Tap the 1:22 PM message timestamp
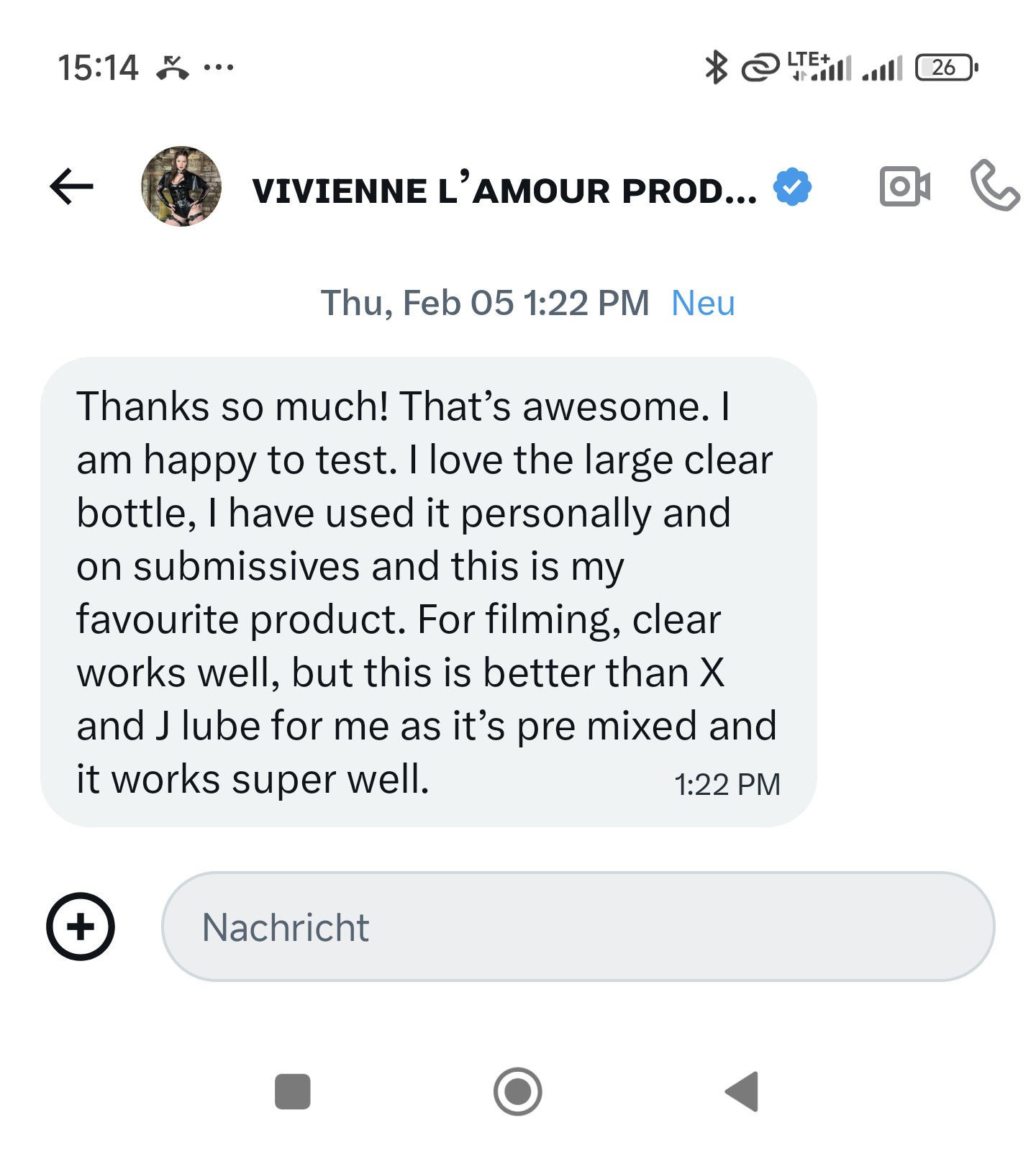This screenshot has height=1151, width=1036. [x=727, y=785]
